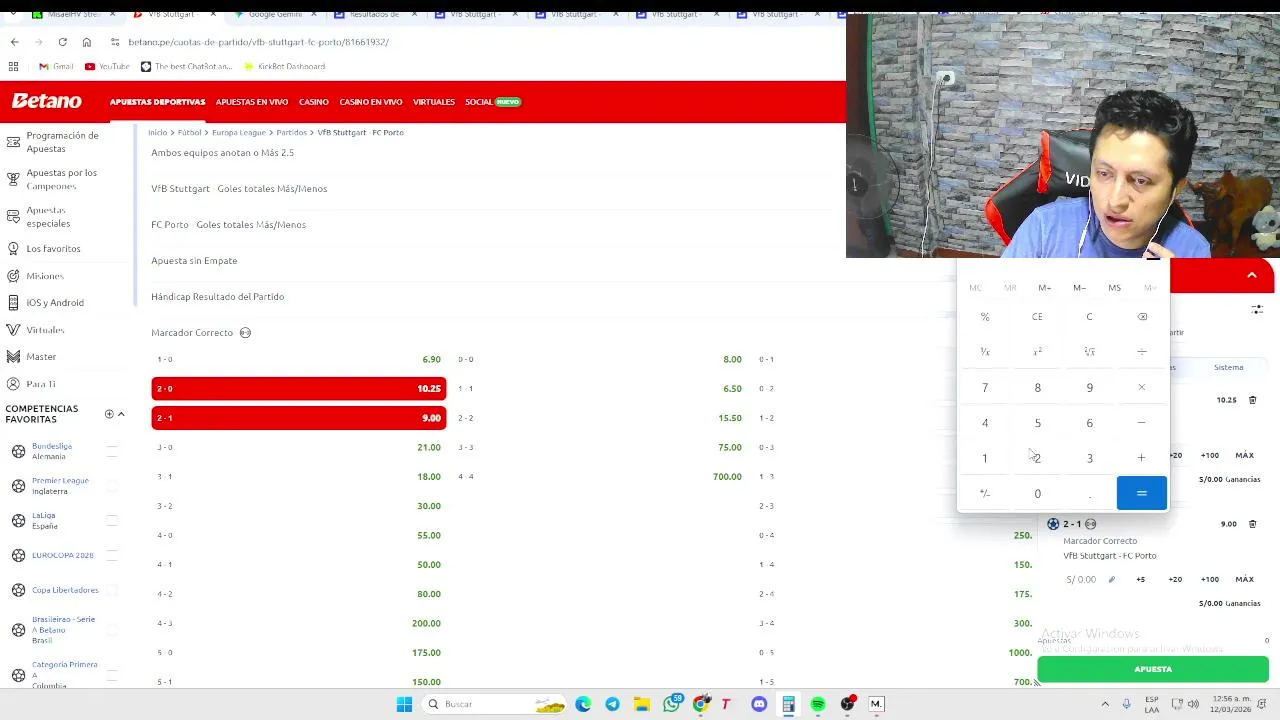Click the Betano logo
The width and height of the screenshot is (1280, 720).
pyautogui.click(x=46, y=101)
